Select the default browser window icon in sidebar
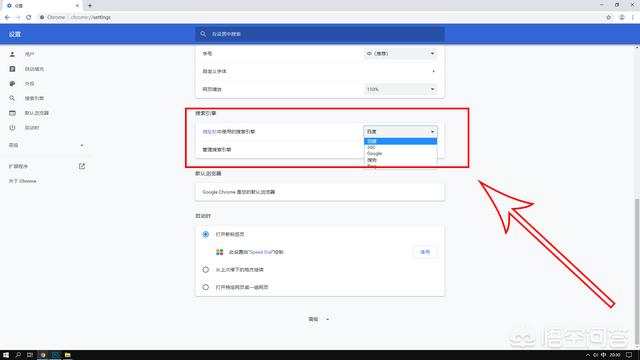Viewport: 640px width, 360px height. [12, 113]
